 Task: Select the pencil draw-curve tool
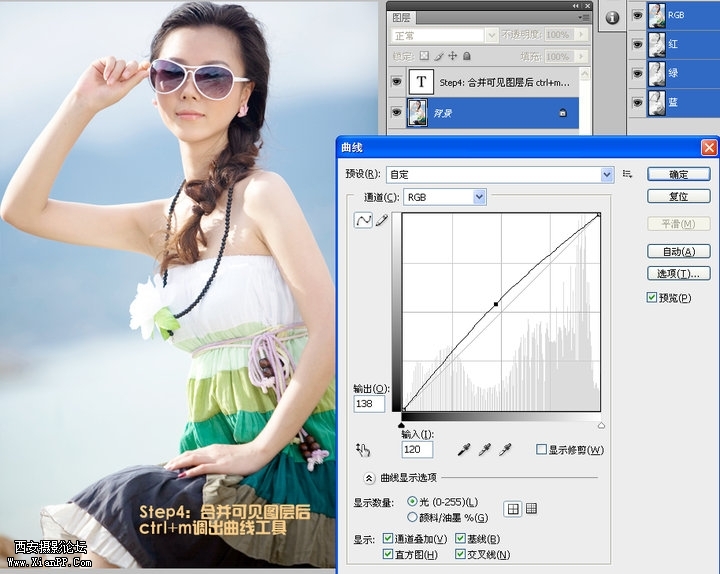382,220
